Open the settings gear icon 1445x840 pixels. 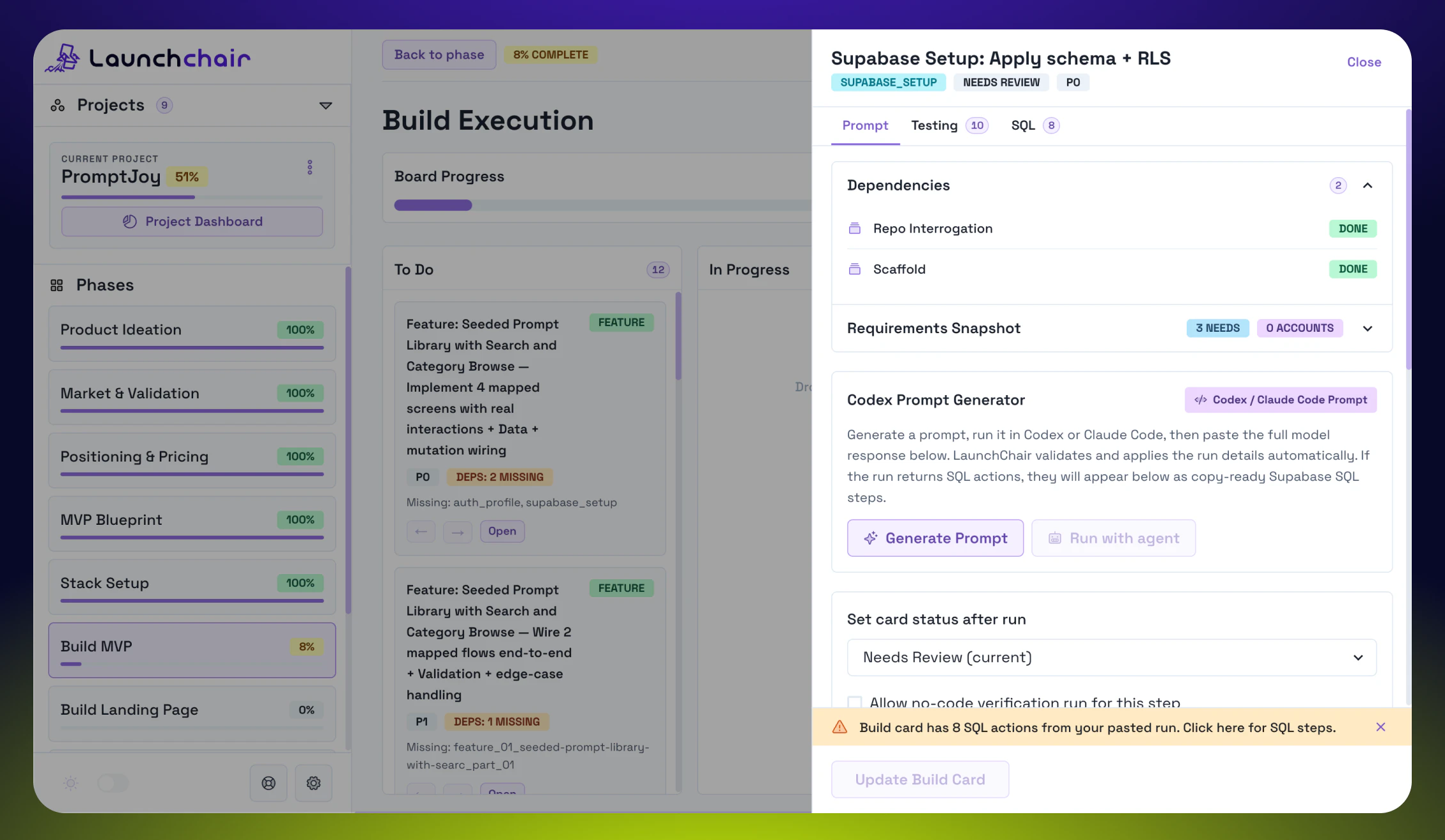coord(313,782)
